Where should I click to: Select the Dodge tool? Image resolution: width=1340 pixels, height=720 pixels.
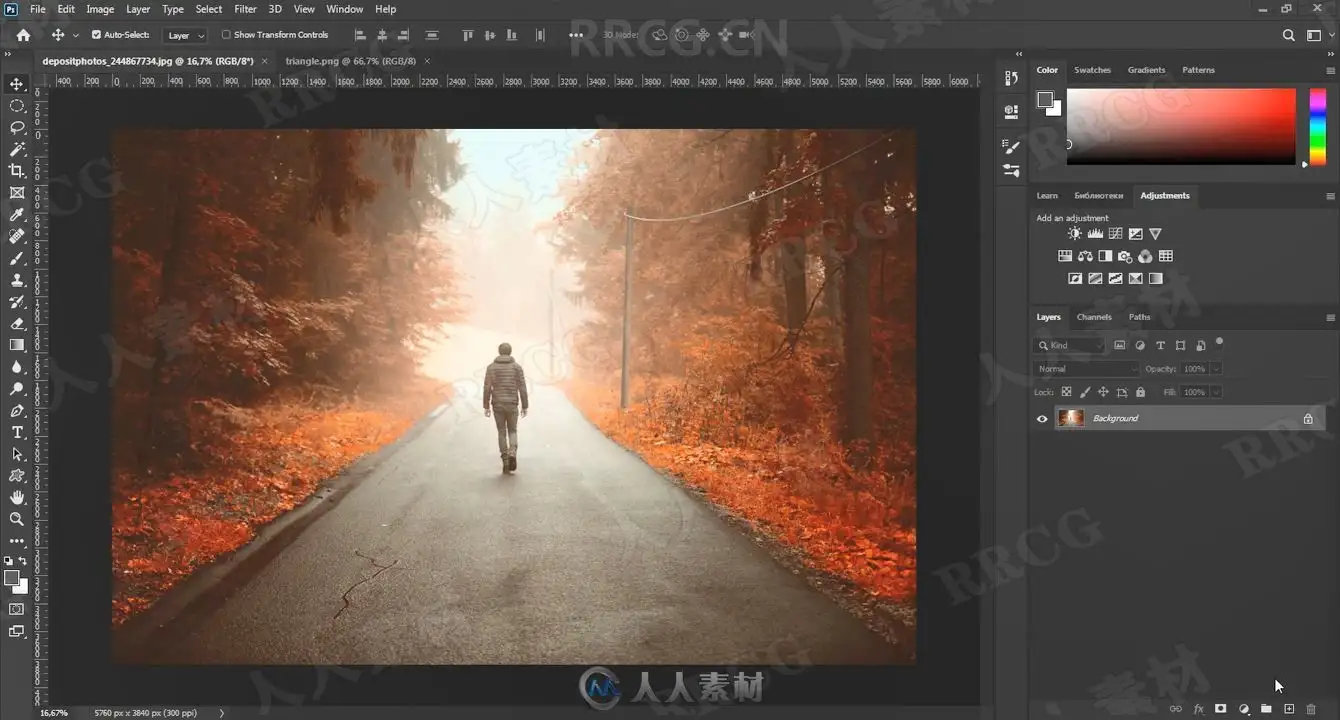click(17, 389)
